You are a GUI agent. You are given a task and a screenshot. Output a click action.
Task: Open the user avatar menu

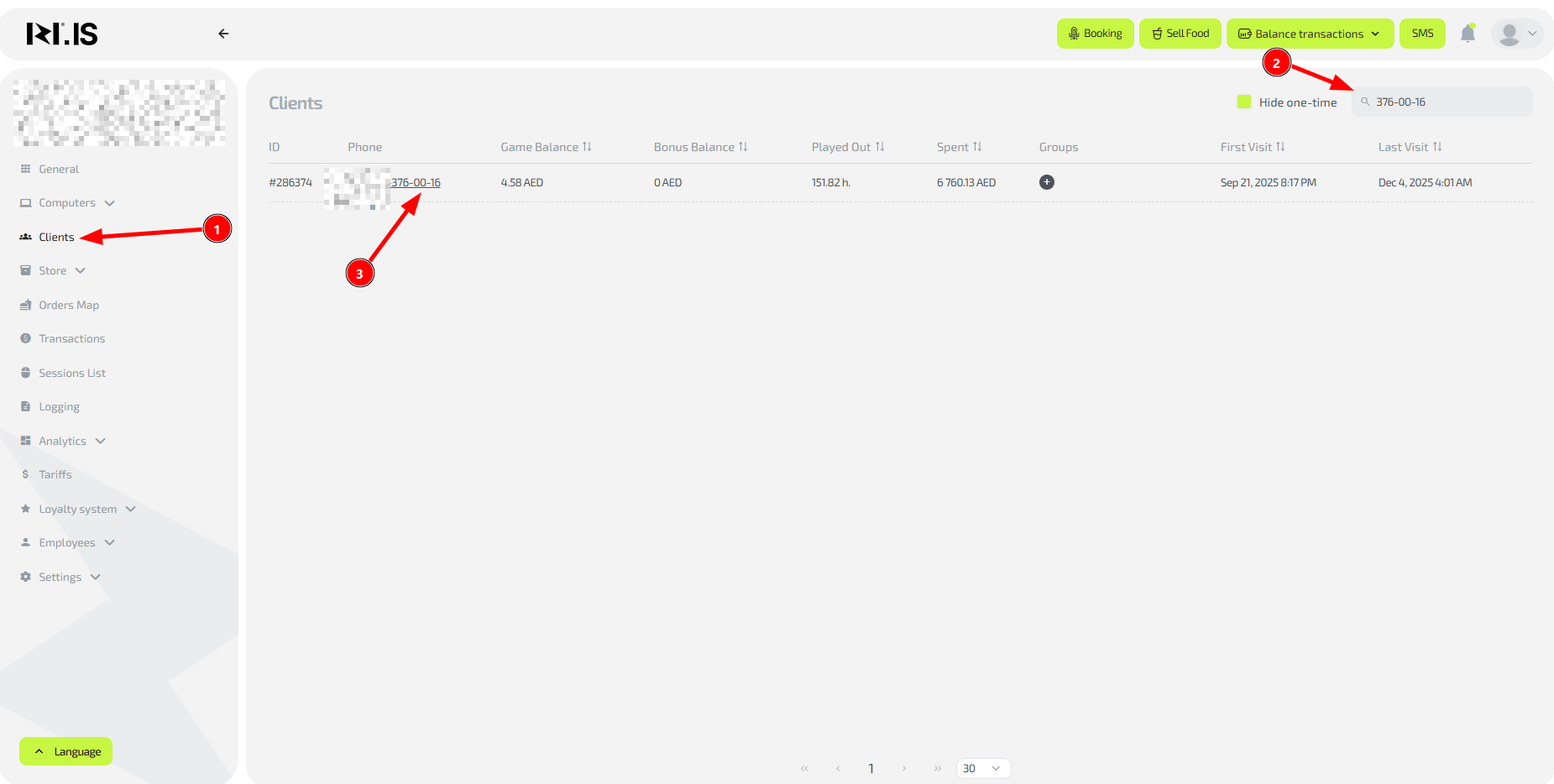click(1517, 34)
